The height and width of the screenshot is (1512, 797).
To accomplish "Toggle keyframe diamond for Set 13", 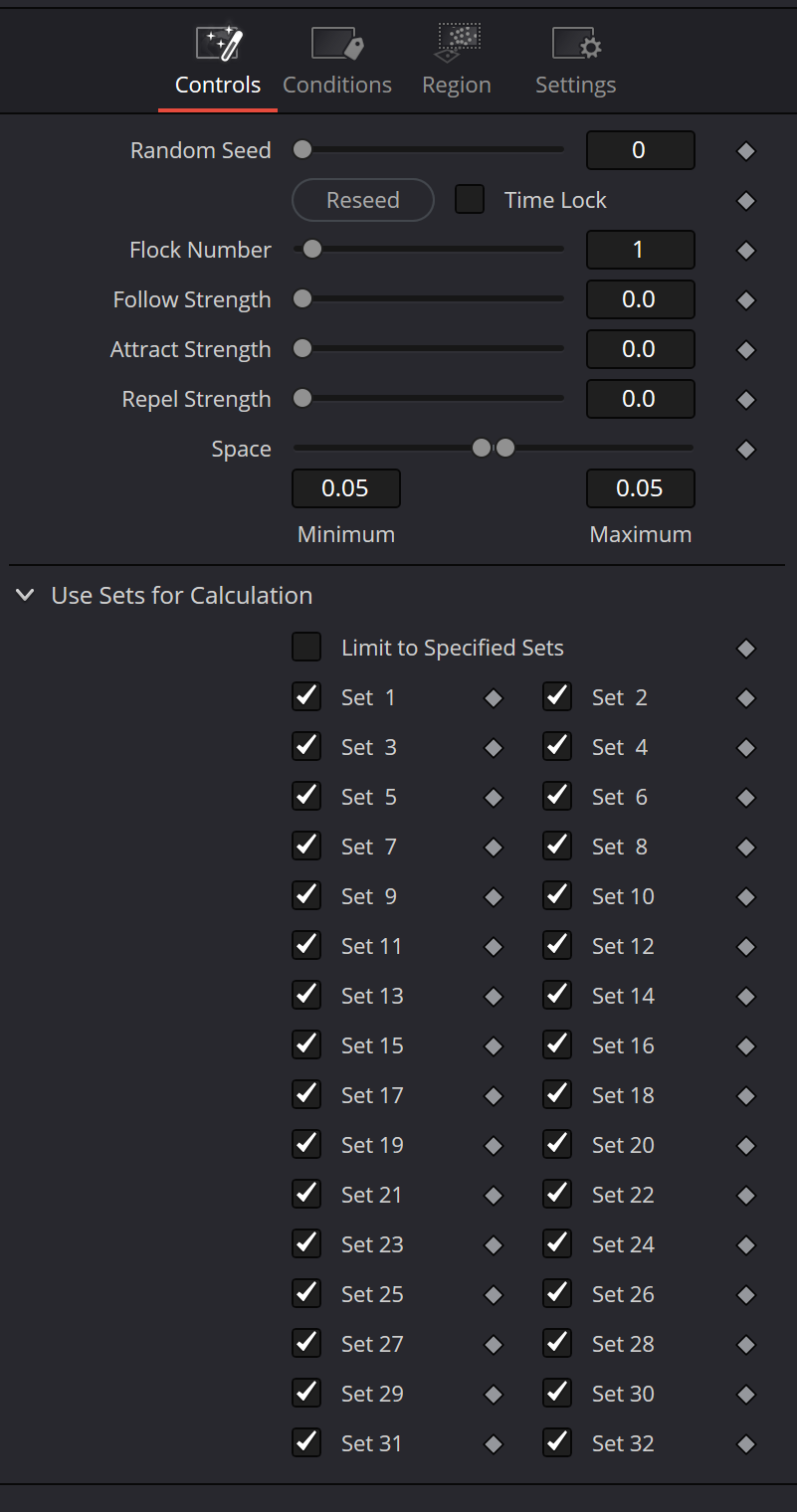I will coord(494,997).
